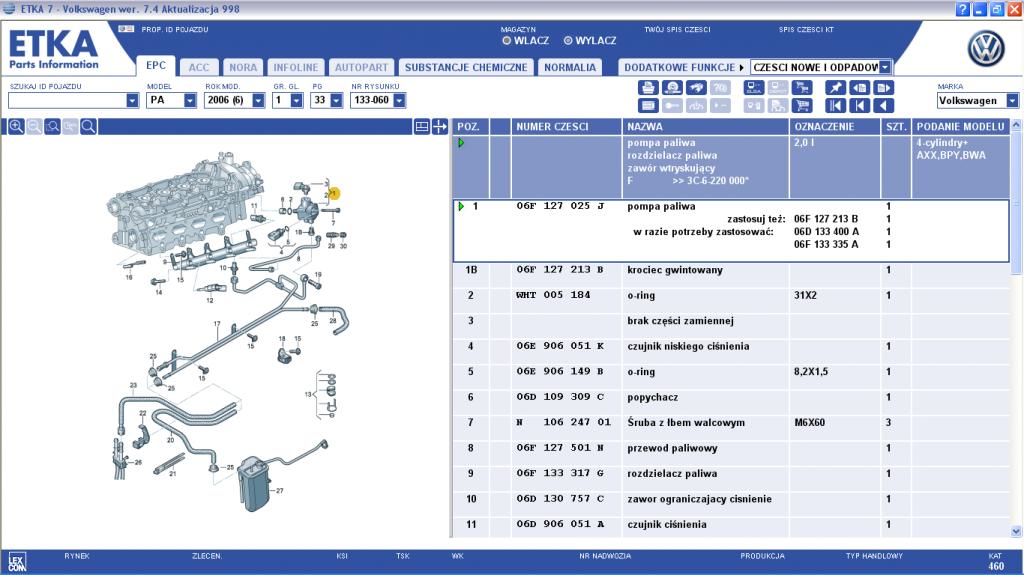Open help via the question mark button
Image resolution: width=1024 pixels, height=575 pixels.
[963, 9]
